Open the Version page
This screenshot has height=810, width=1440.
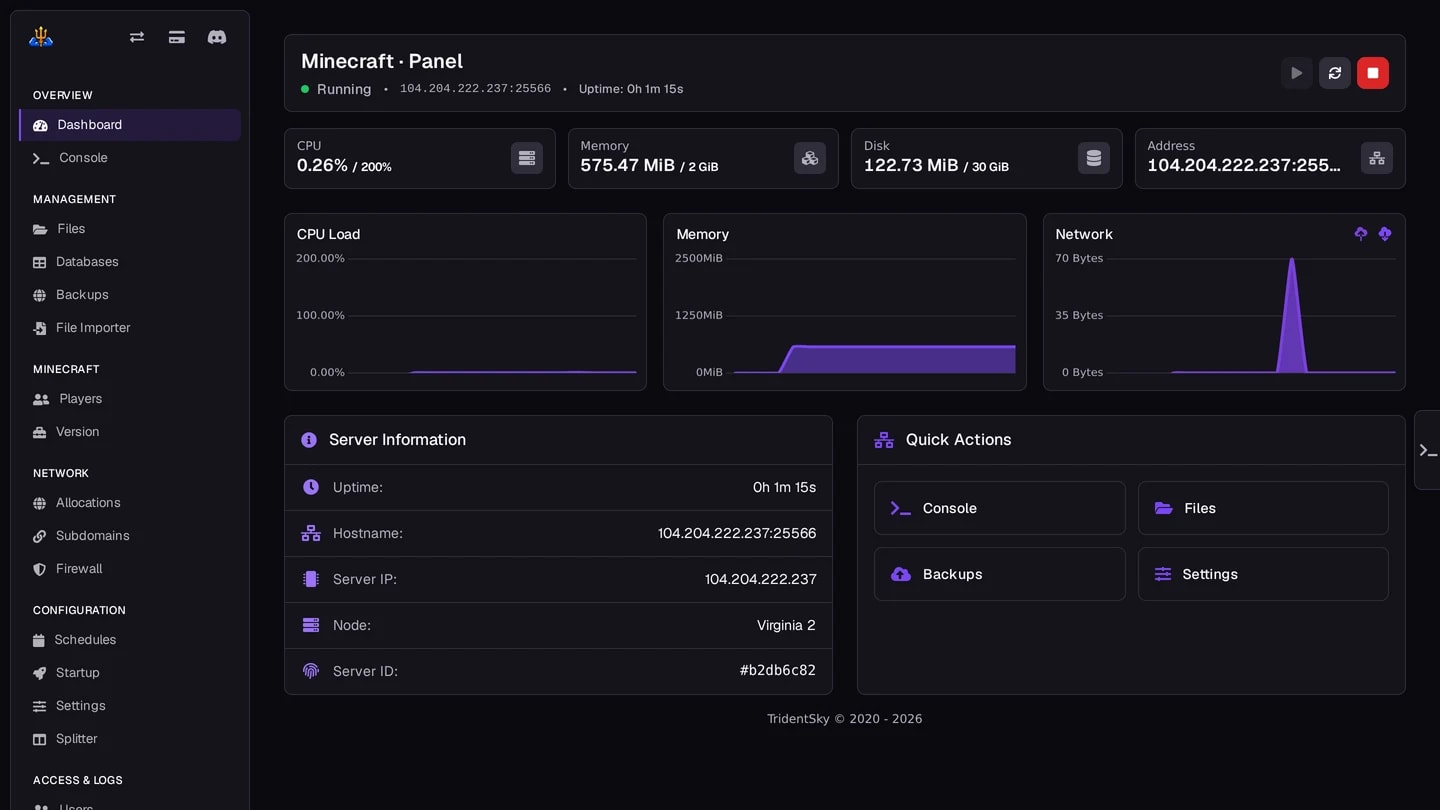coord(130,432)
